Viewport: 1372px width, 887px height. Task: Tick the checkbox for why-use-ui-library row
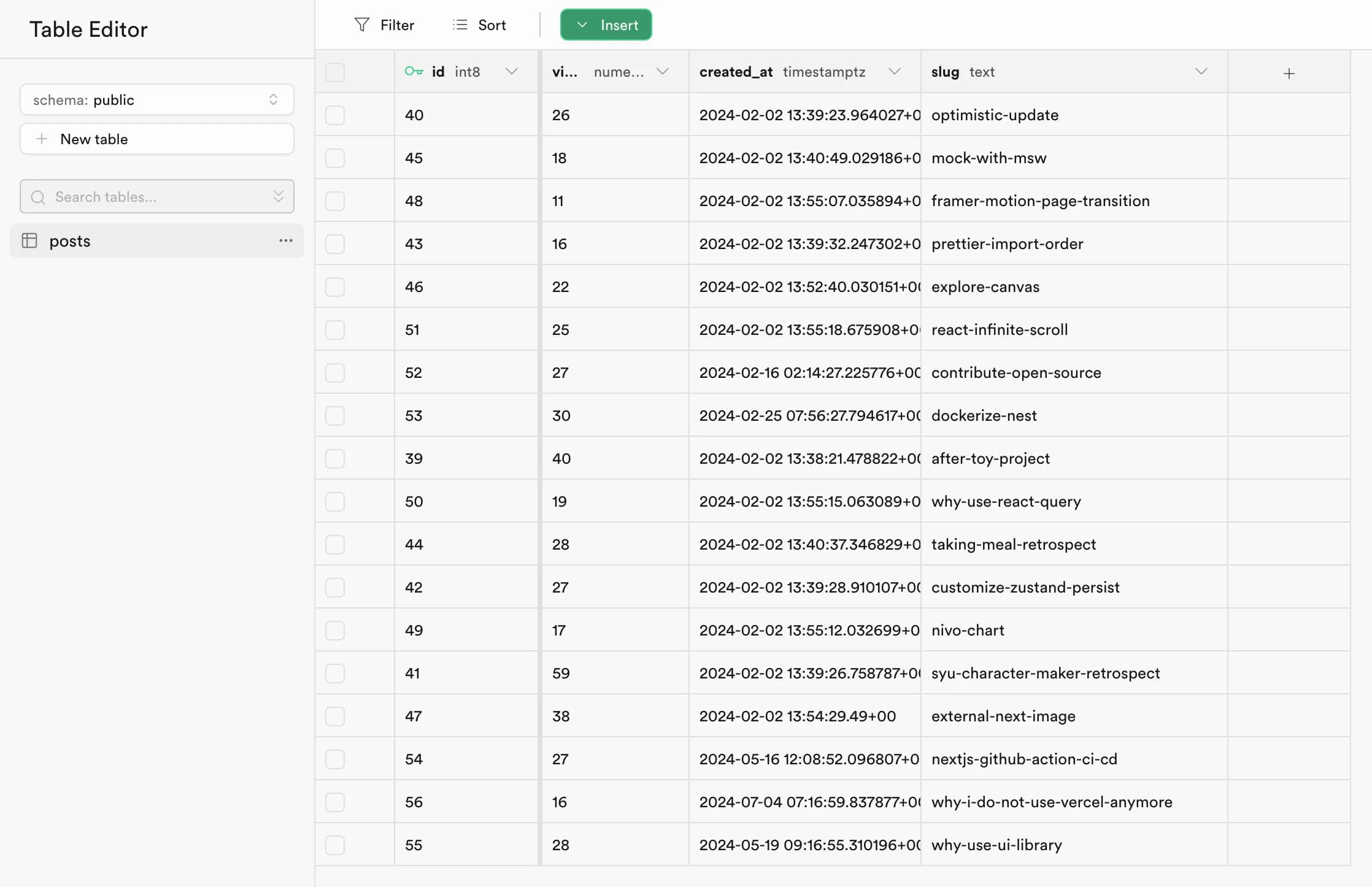335,845
